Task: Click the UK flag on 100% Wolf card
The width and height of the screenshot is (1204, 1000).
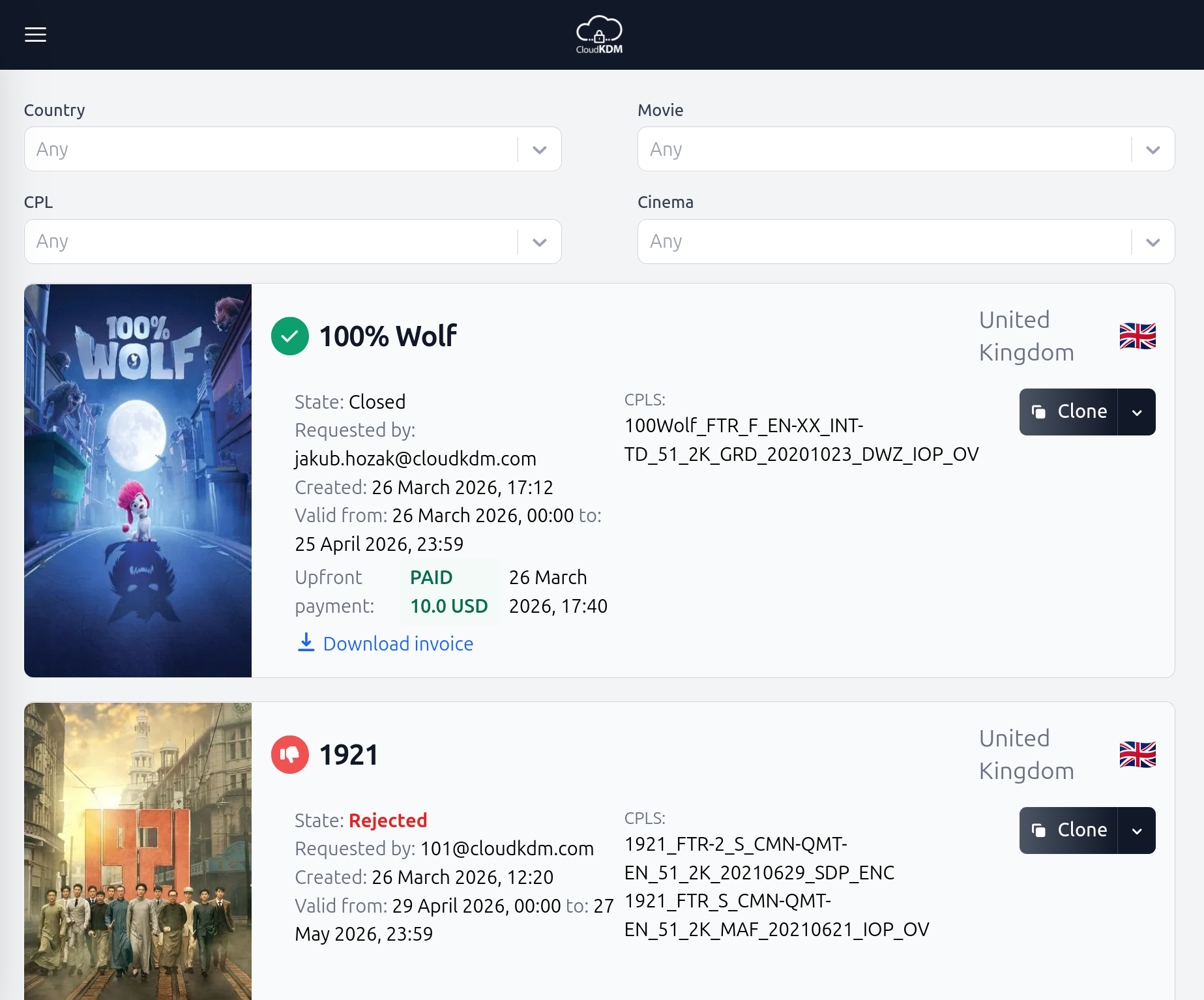Action: tap(1138, 336)
